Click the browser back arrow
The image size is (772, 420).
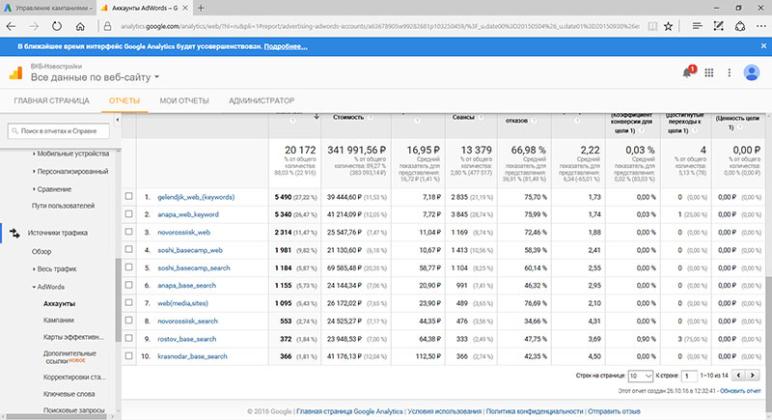coord(11,27)
